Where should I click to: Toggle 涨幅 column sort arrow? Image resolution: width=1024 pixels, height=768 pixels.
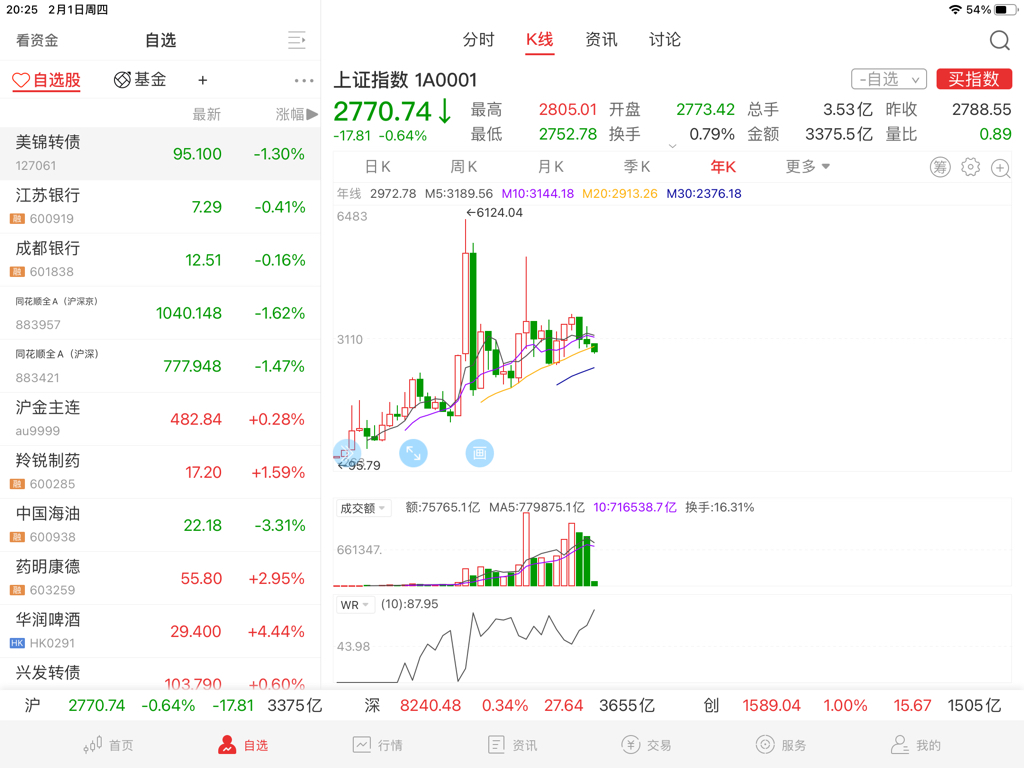[312, 114]
